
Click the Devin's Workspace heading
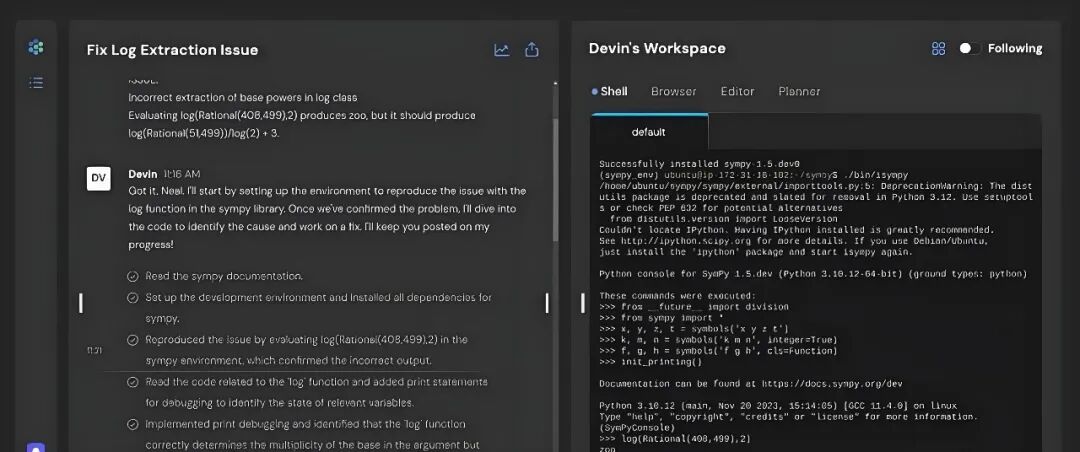click(x=657, y=48)
